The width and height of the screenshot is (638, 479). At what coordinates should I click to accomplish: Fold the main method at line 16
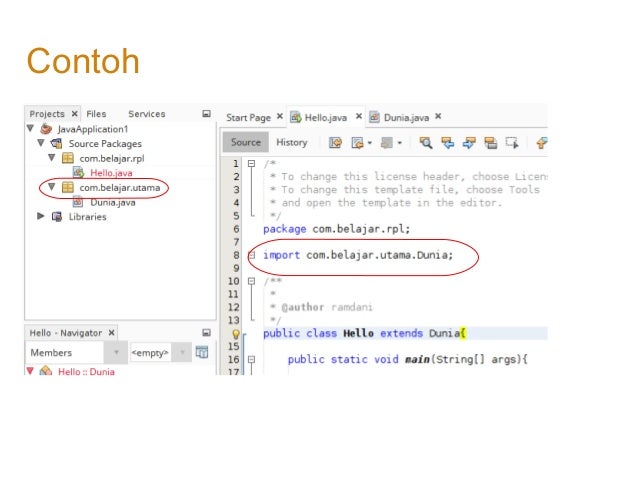point(251,359)
